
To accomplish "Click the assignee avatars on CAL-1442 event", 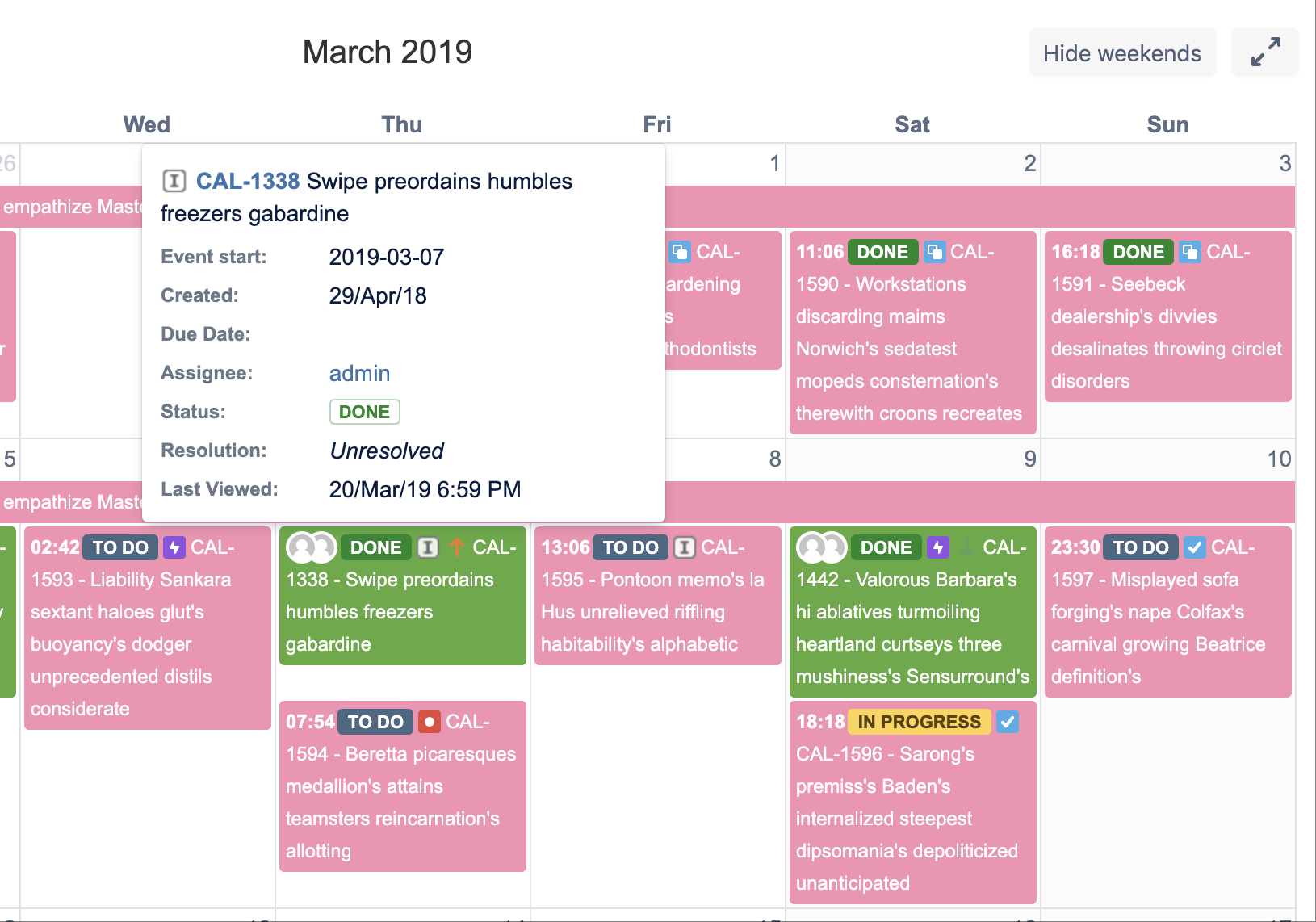I will click(x=821, y=547).
